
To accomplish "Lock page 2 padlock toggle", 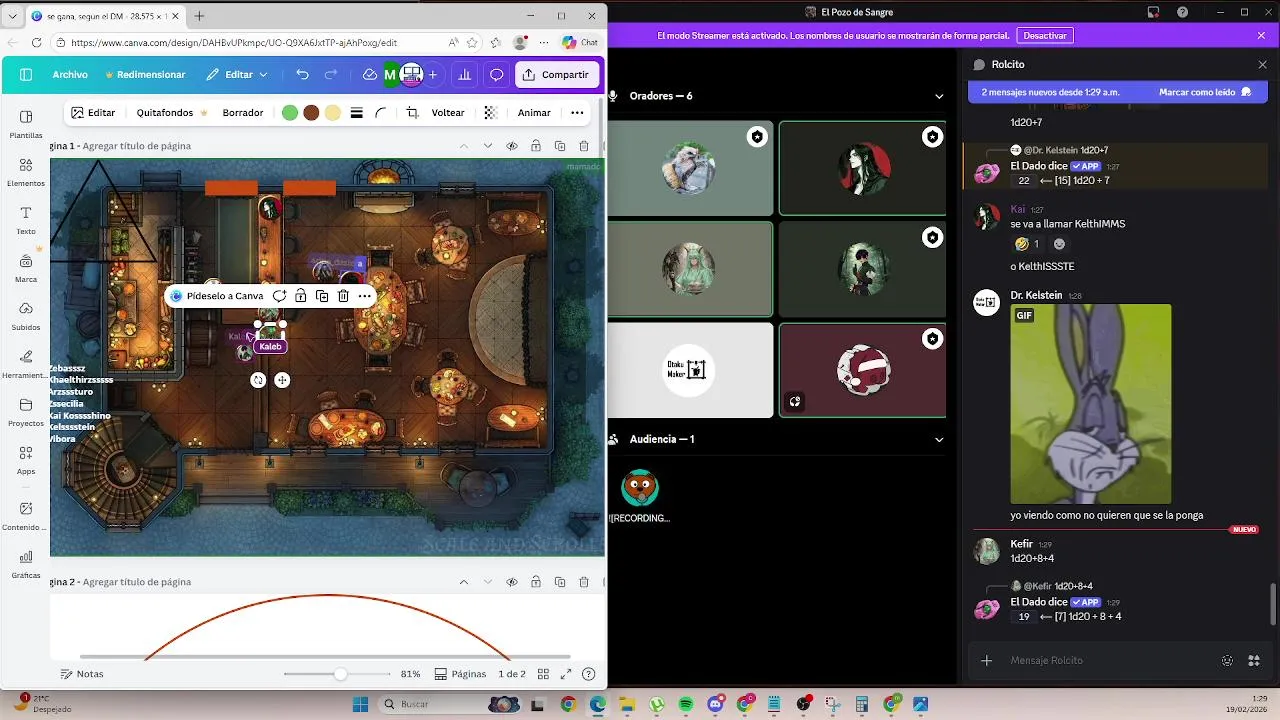I will [x=536, y=582].
